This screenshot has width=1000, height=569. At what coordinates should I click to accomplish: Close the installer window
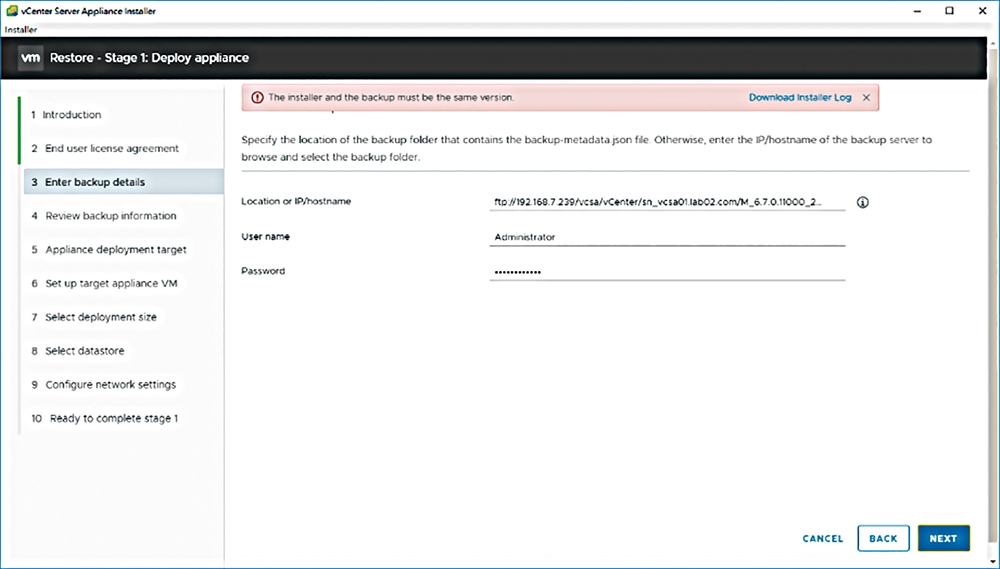coord(982,11)
